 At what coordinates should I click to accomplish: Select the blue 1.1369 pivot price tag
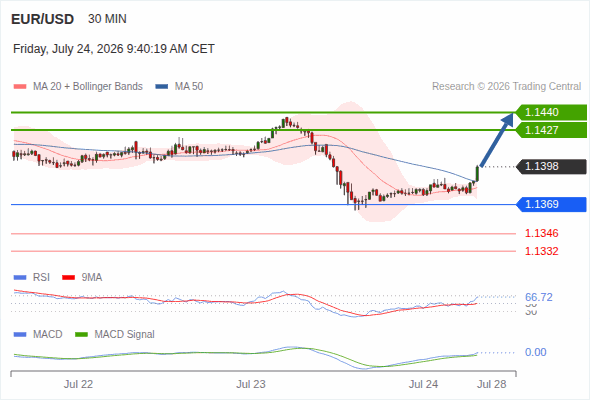[x=551, y=204]
